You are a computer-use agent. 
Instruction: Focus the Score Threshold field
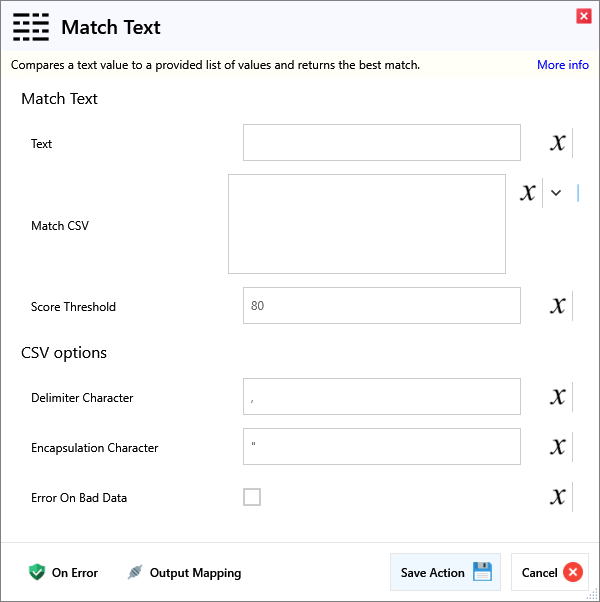click(381, 306)
